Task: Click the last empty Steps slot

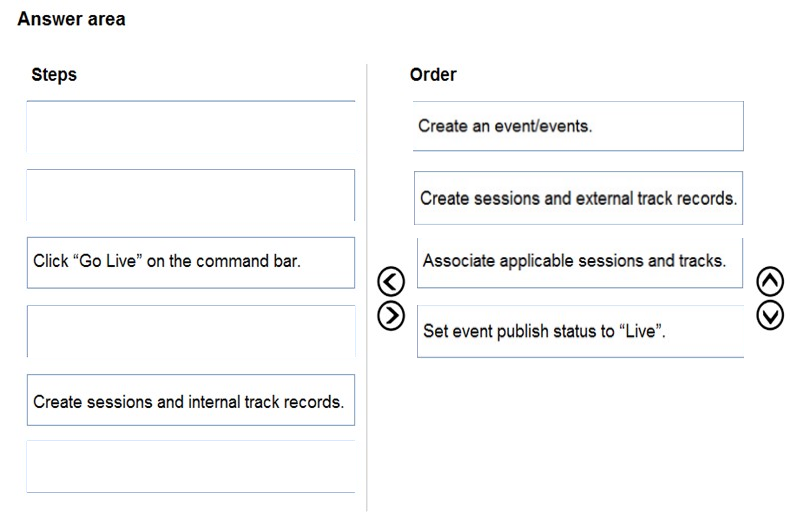Action: (x=191, y=467)
